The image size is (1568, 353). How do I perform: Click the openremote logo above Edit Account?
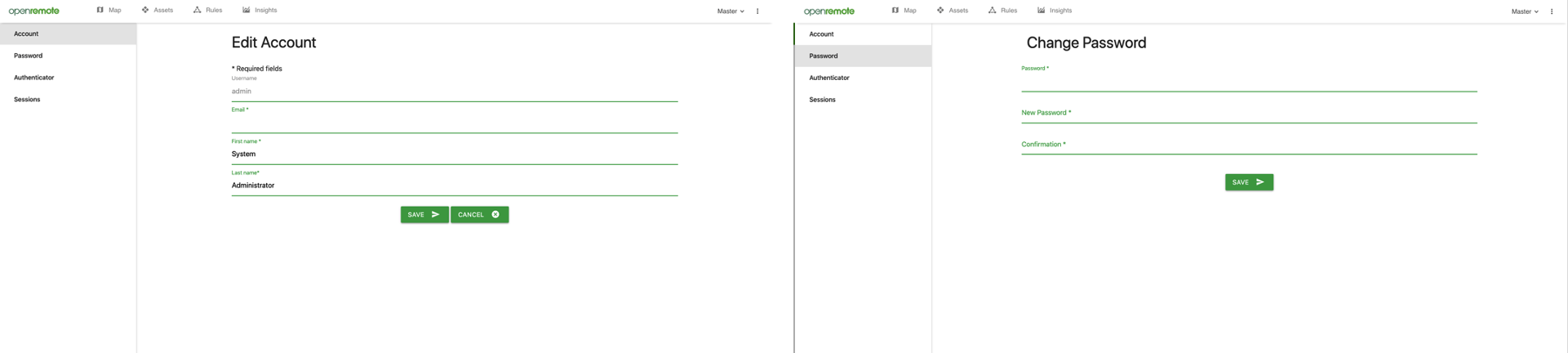(x=34, y=11)
